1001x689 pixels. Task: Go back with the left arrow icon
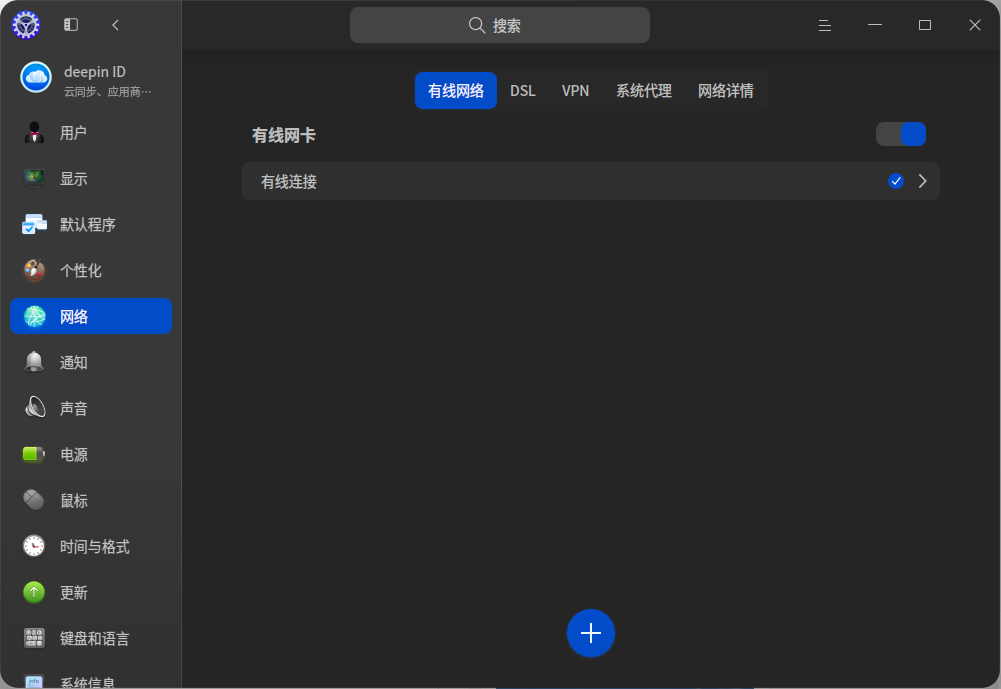[x=116, y=25]
